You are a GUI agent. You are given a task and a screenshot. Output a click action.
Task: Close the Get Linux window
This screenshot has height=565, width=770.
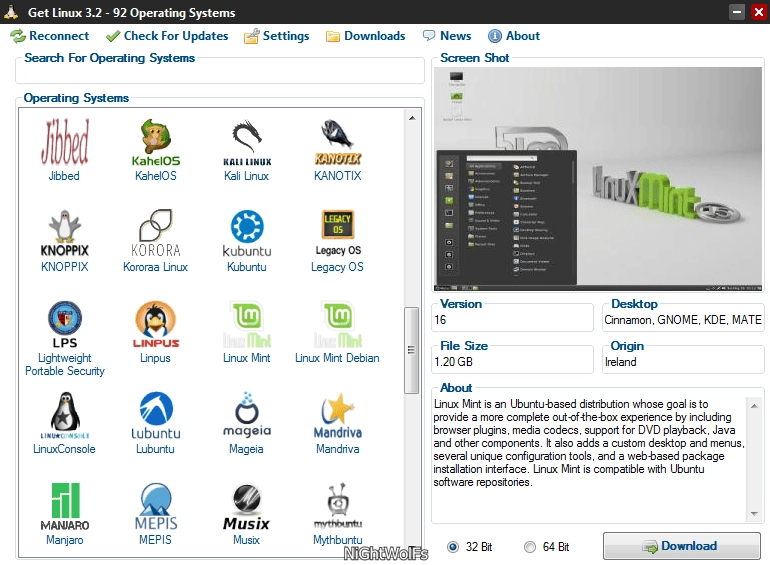tap(759, 12)
